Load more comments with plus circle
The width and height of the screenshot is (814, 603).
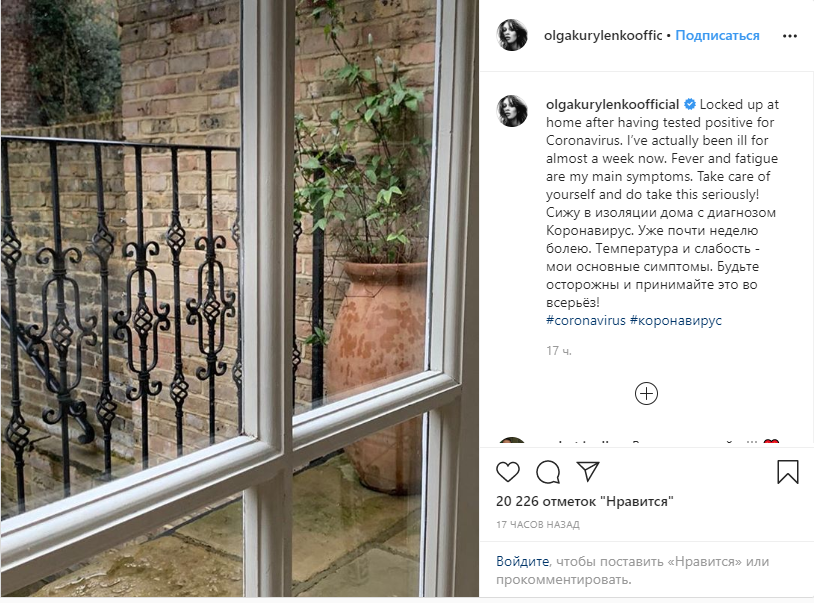[646, 393]
